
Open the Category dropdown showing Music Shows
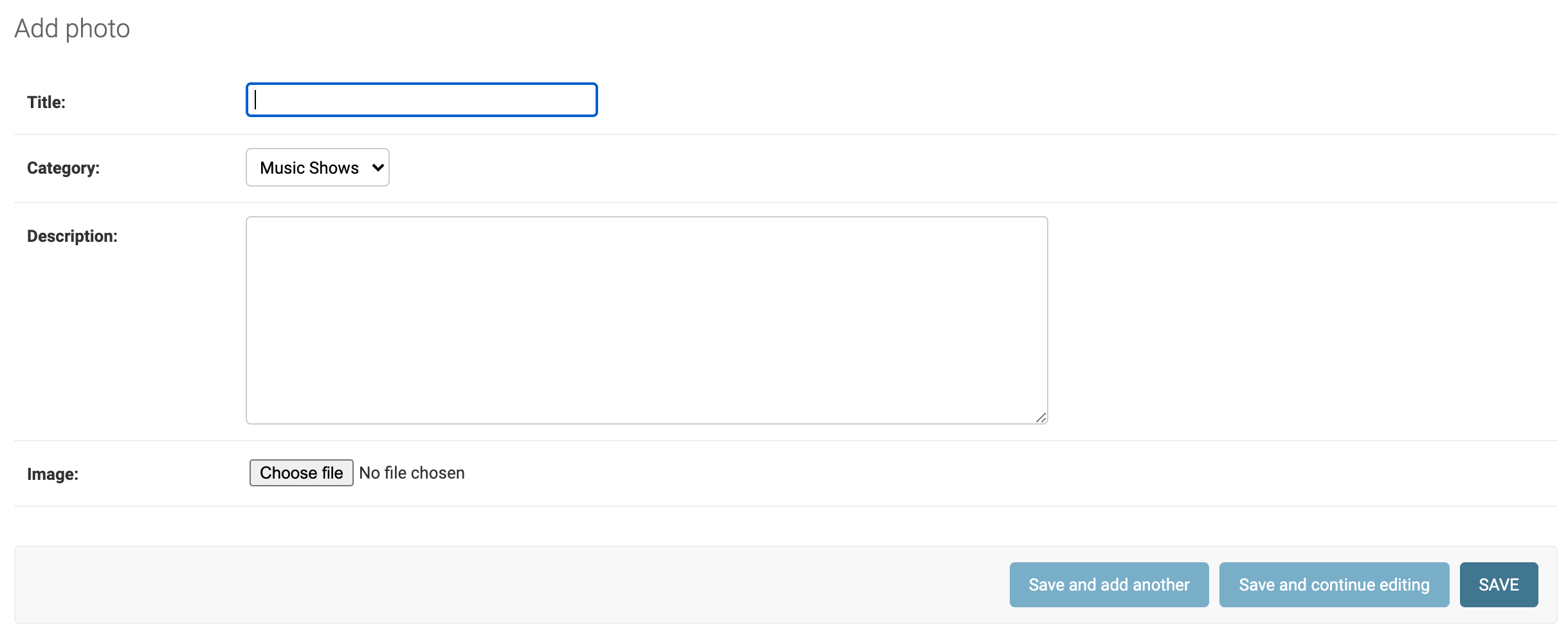(317, 167)
